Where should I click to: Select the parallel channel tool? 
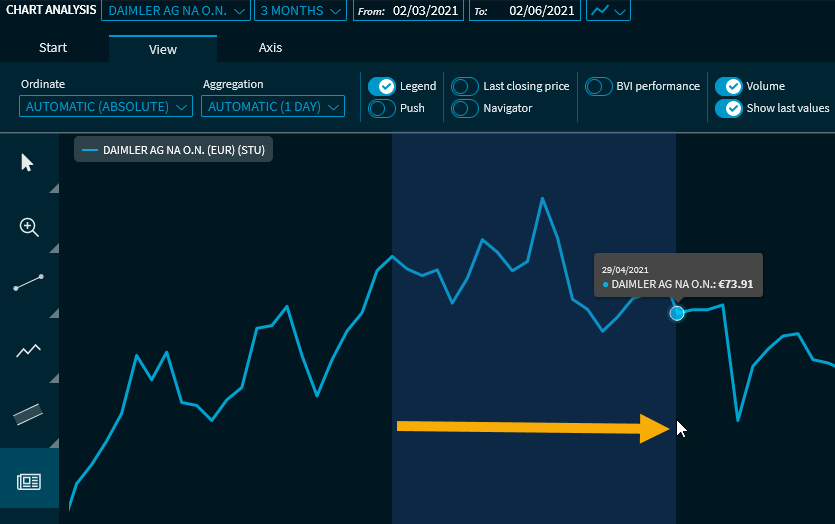(29, 414)
